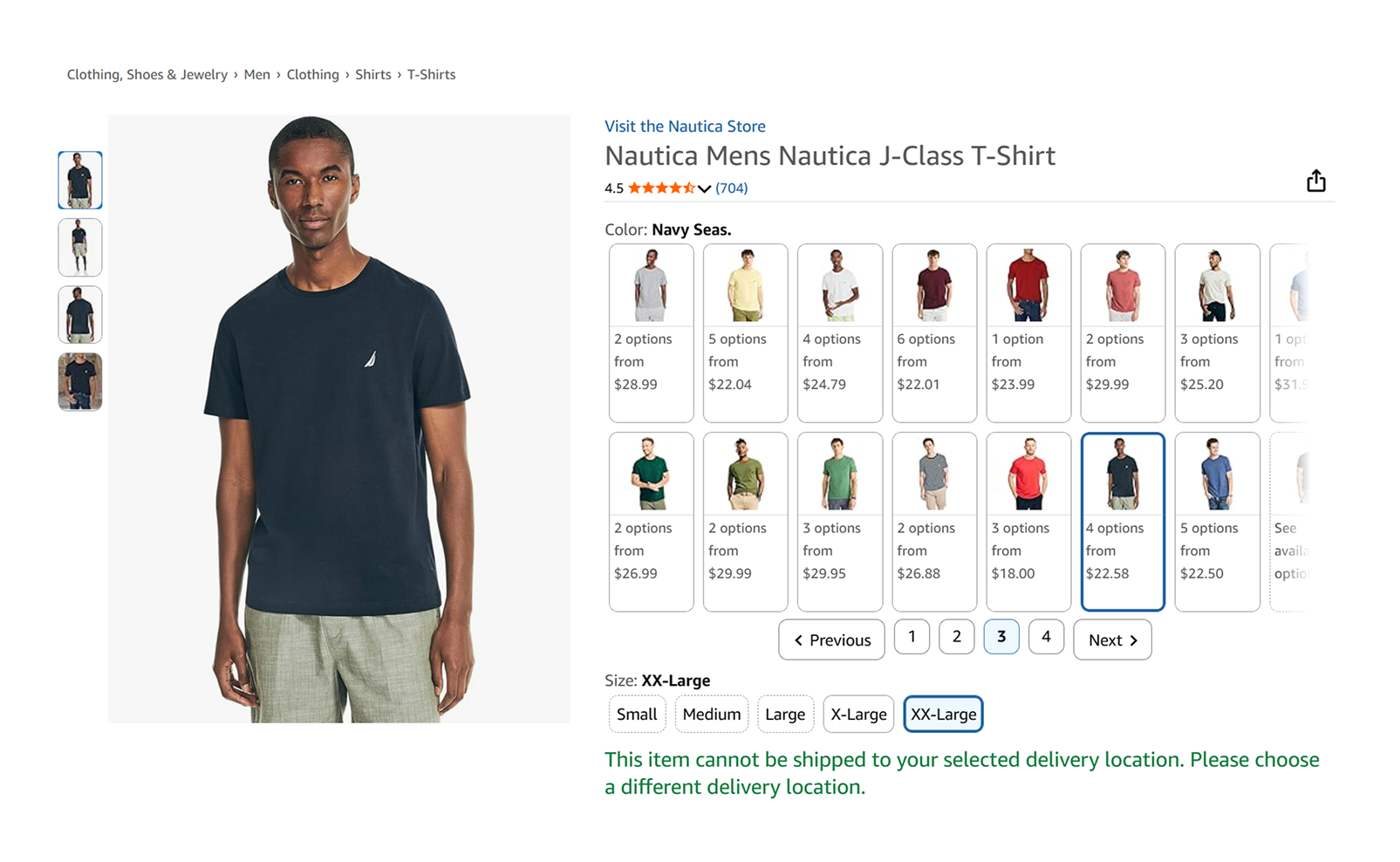
Task: Open the 704 customer reviews link
Action: [731, 188]
